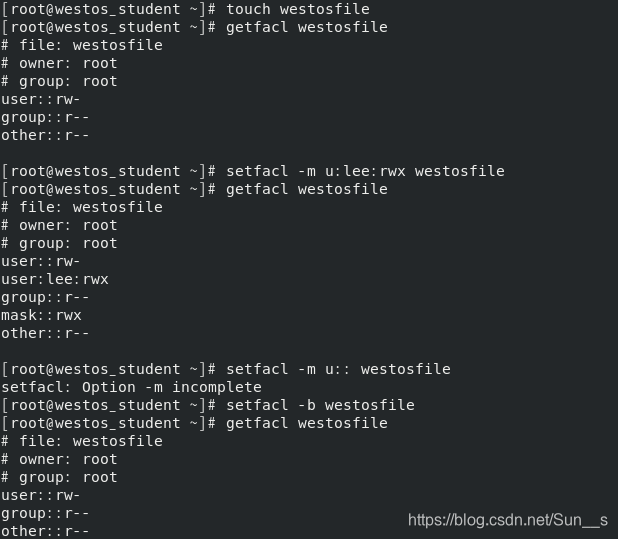Click the 'setfacl: Option -m incomplete' error
The width and height of the screenshot is (618, 539).
pyautogui.click(x=131, y=387)
